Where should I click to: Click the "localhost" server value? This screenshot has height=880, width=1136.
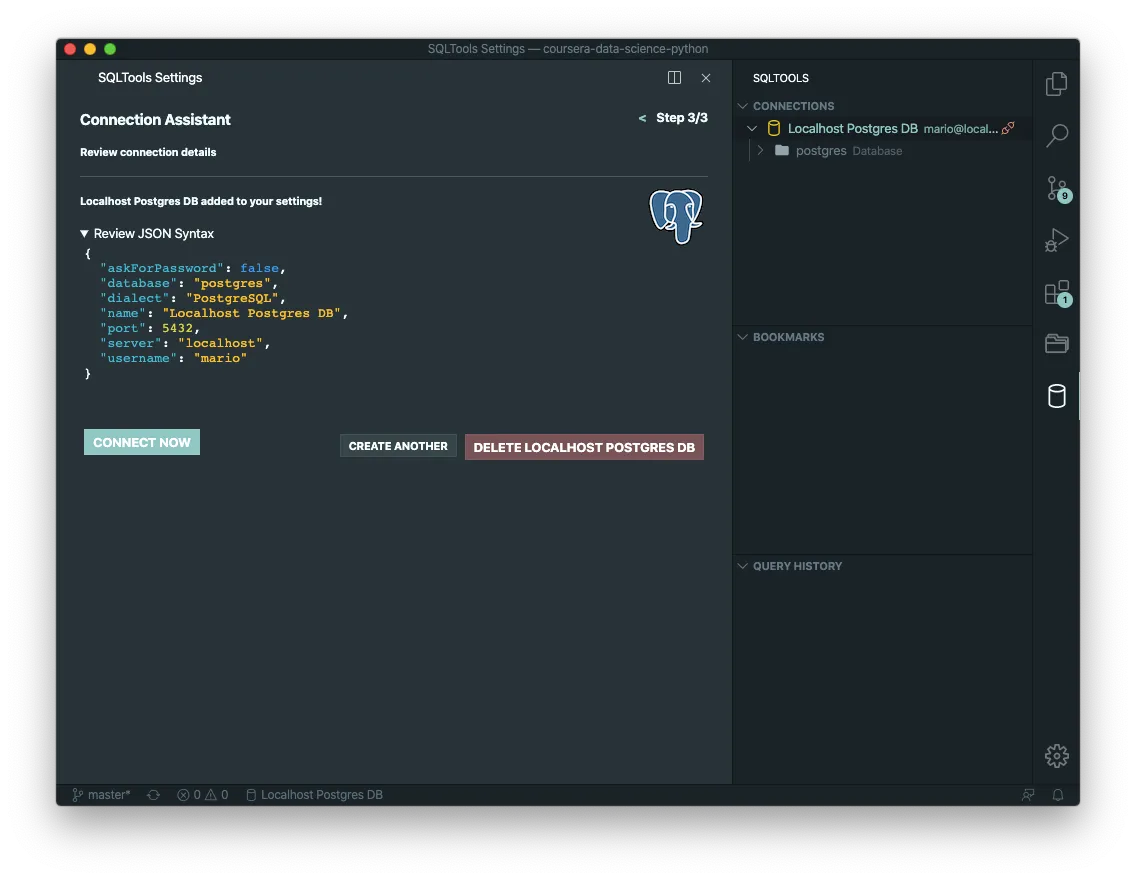pos(220,343)
